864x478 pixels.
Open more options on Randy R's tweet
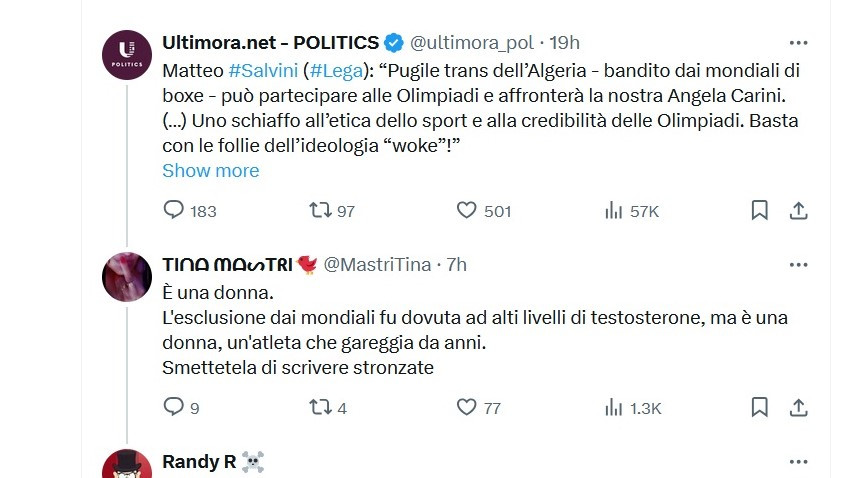(798, 462)
